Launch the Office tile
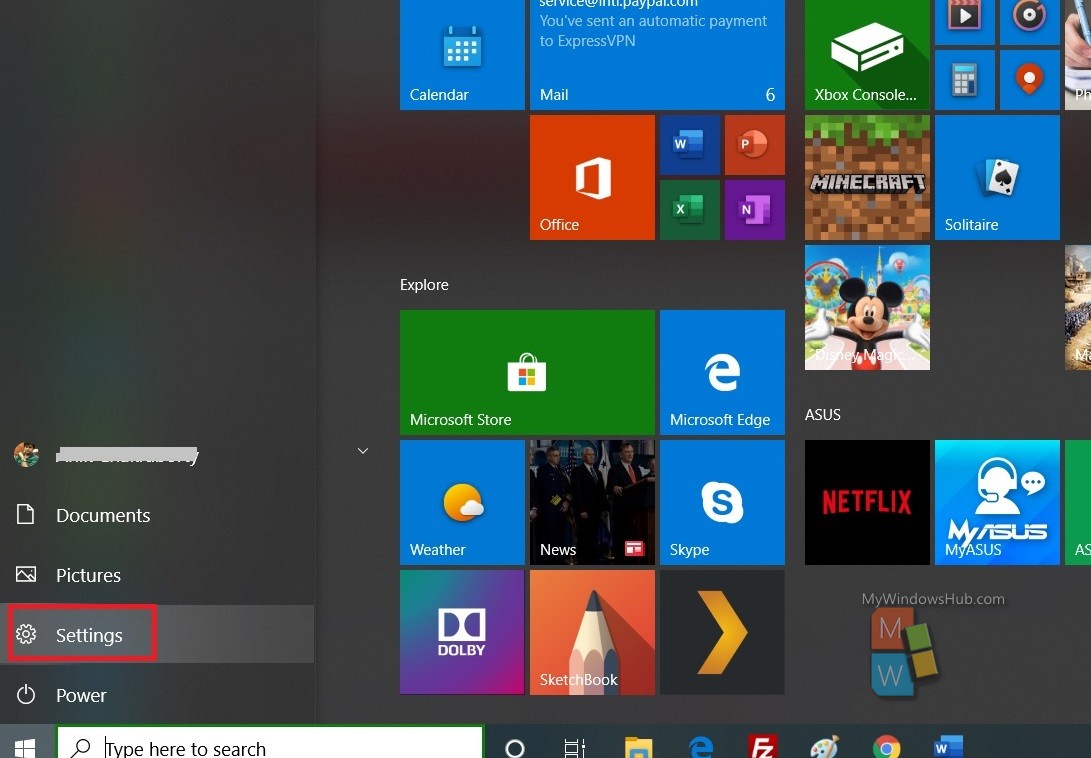Image resolution: width=1091 pixels, height=758 pixels. coord(592,177)
